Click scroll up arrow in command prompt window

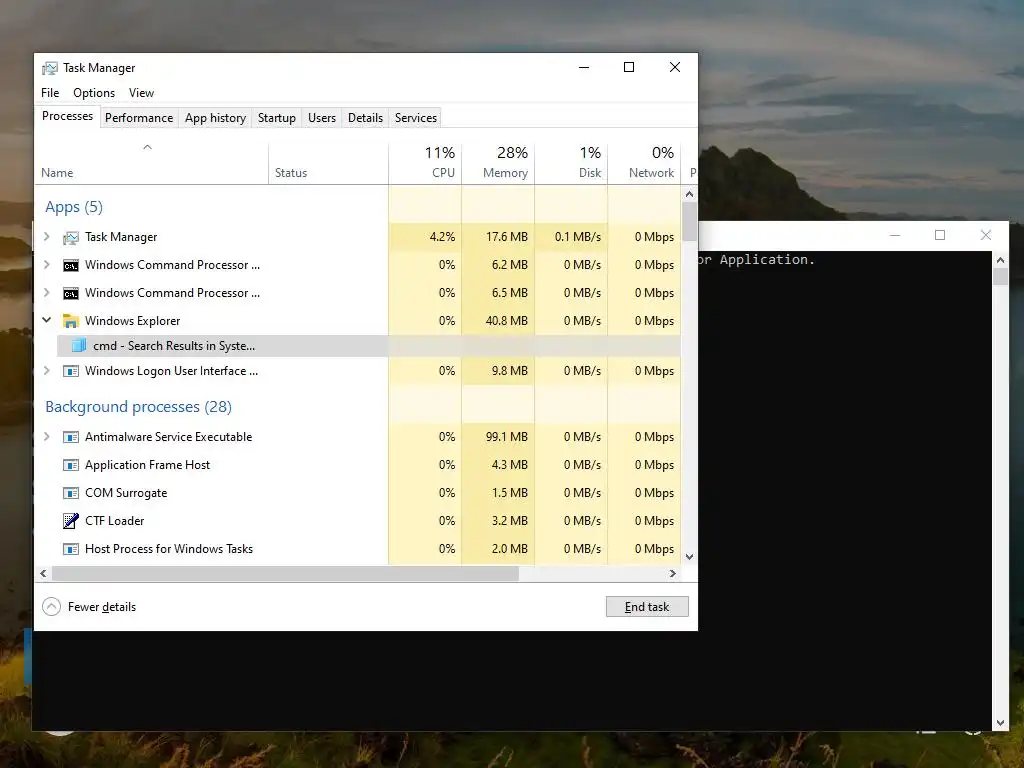coord(1000,260)
